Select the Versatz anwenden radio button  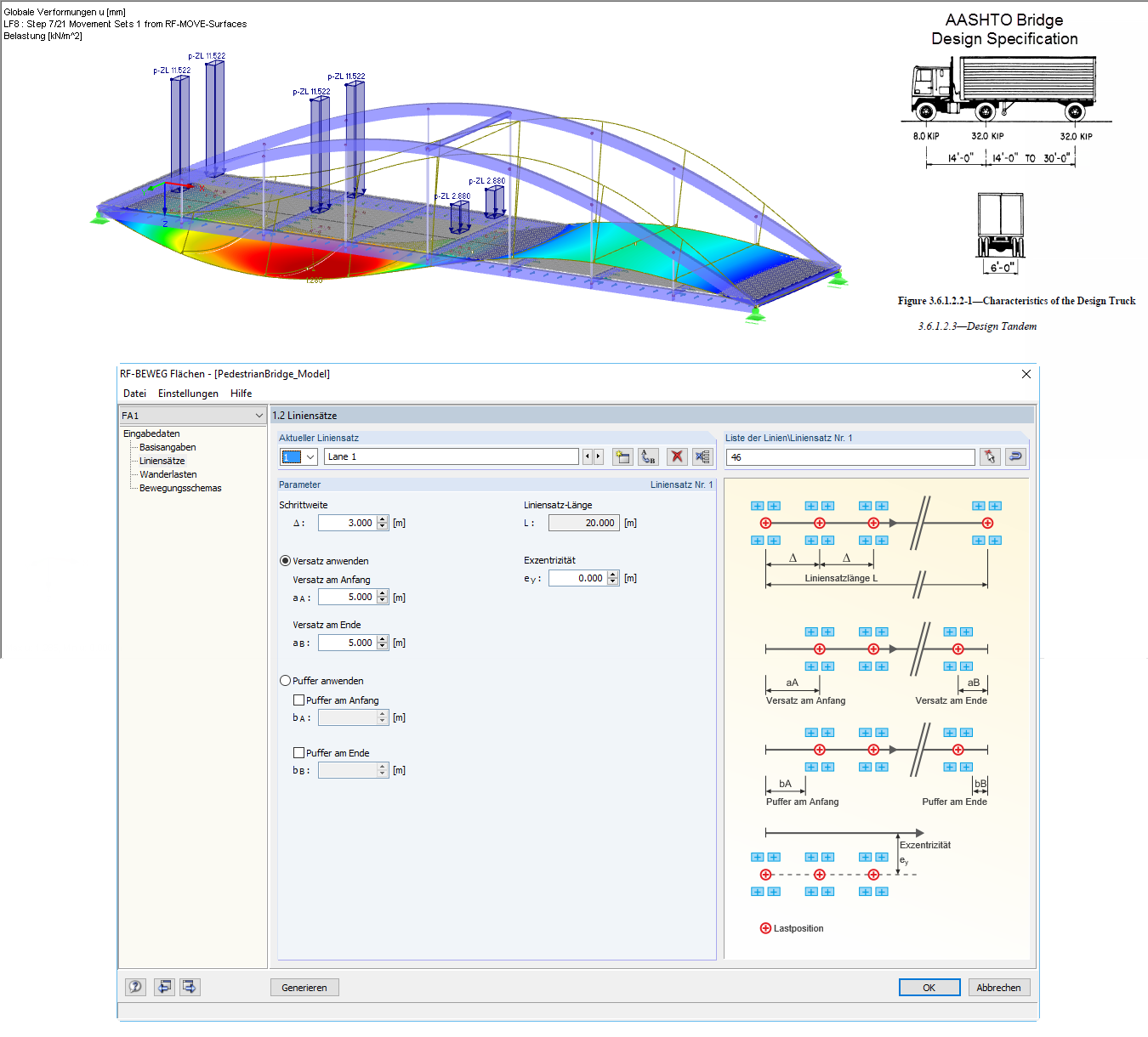(x=285, y=561)
